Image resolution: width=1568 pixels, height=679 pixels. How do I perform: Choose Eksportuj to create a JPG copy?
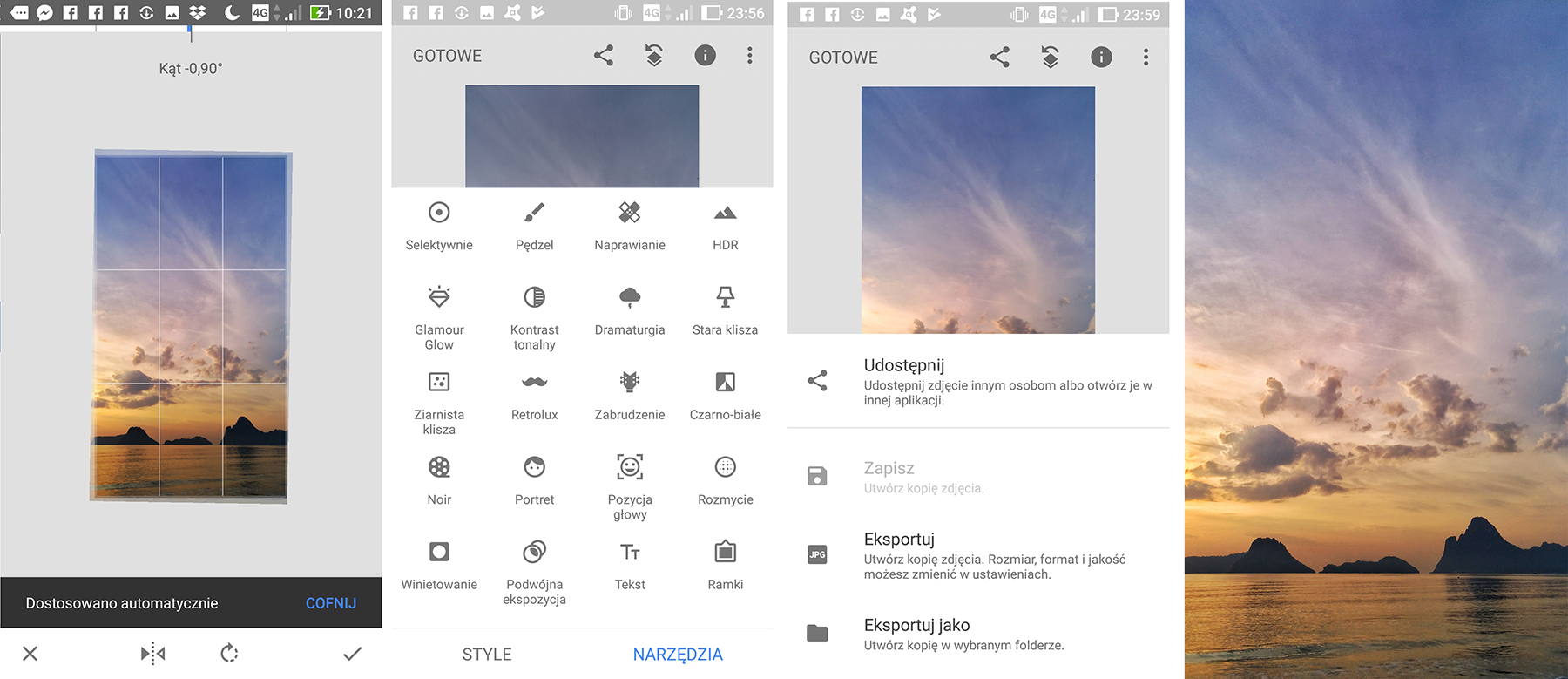click(978, 554)
